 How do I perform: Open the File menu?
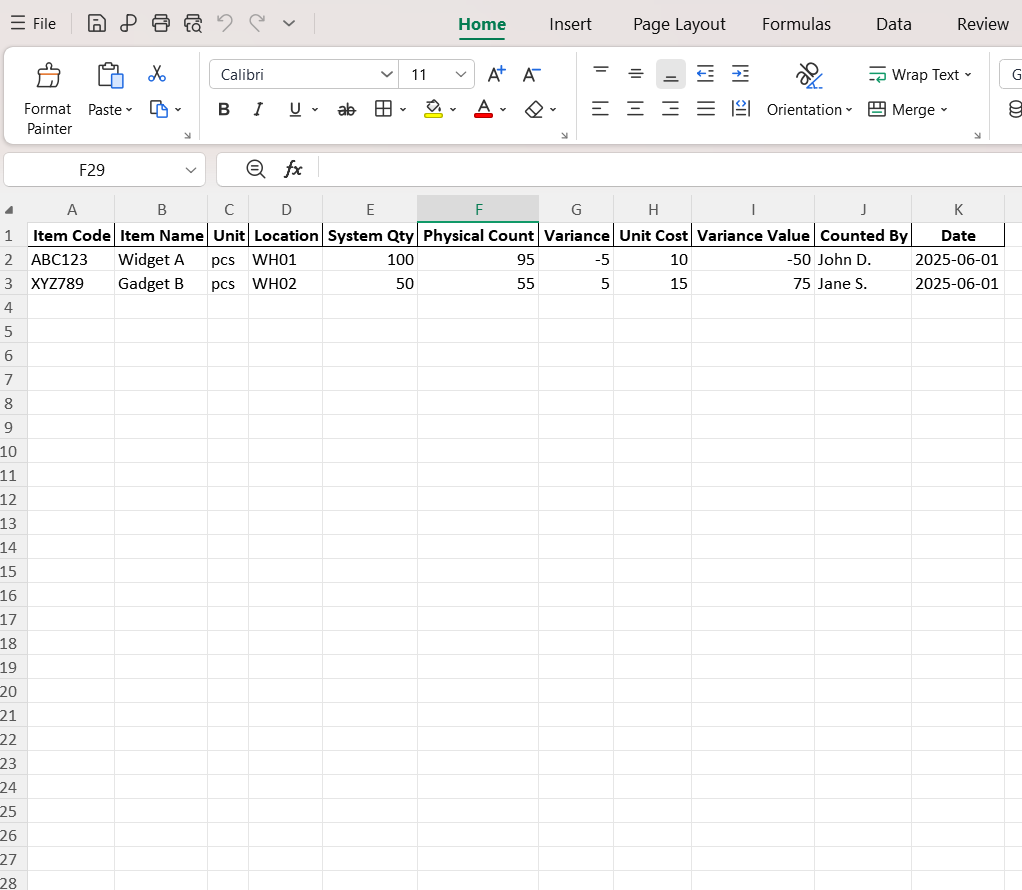coord(33,23)
